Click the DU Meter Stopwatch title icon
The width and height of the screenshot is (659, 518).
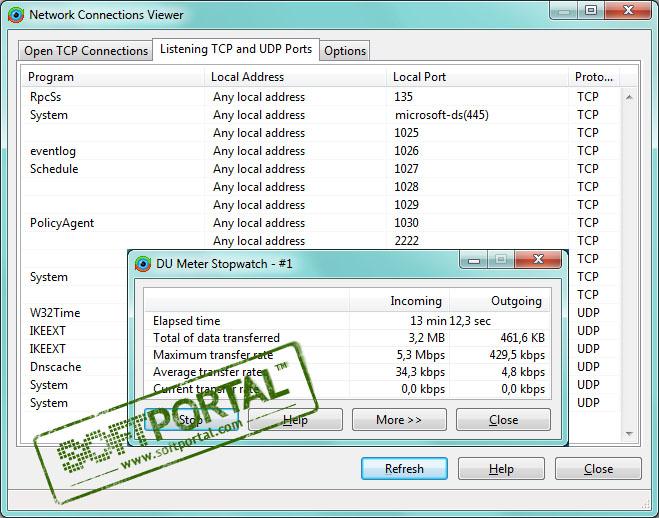coord(143,264)
